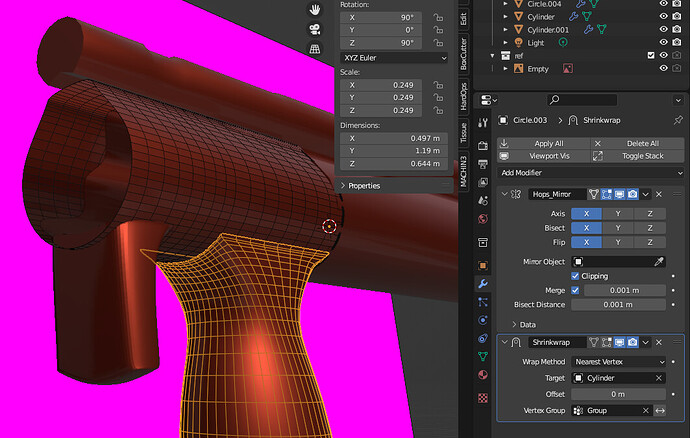
Task: Expand the Cylinder.001 outliner row
Action: coord(506,29)
